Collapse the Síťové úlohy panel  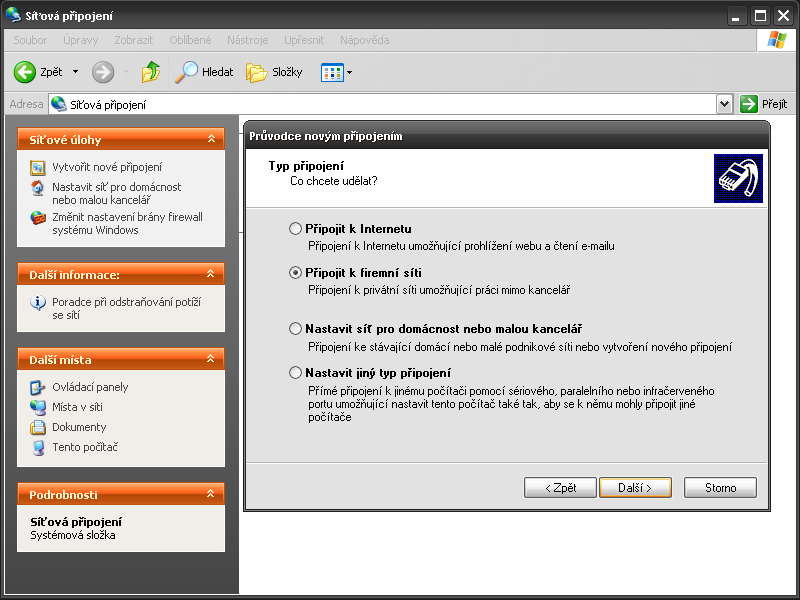pyautogui.click(x=211, y=140)
